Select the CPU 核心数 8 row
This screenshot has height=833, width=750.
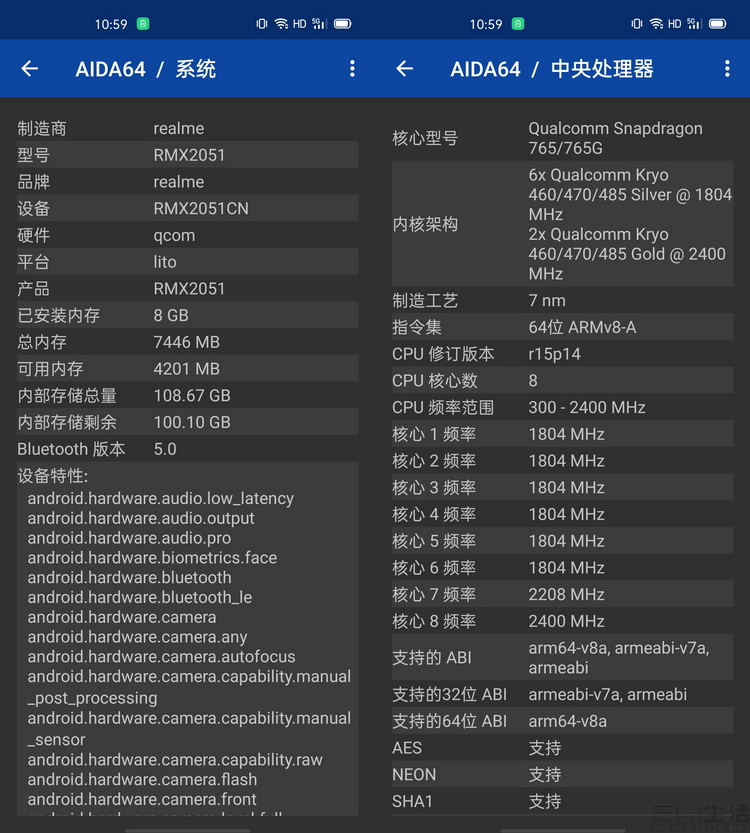pos(562,380)
